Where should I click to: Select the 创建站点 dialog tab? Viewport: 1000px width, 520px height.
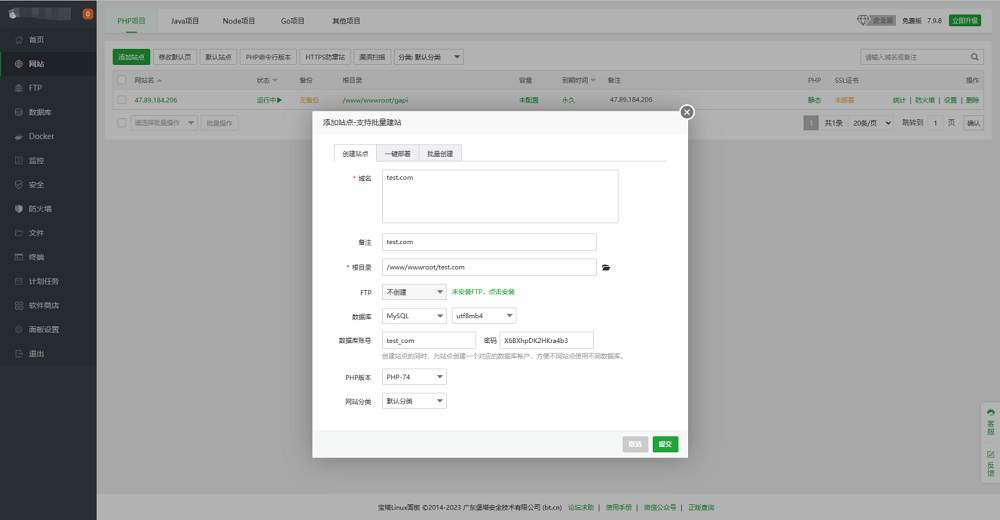tap(355, 154)
